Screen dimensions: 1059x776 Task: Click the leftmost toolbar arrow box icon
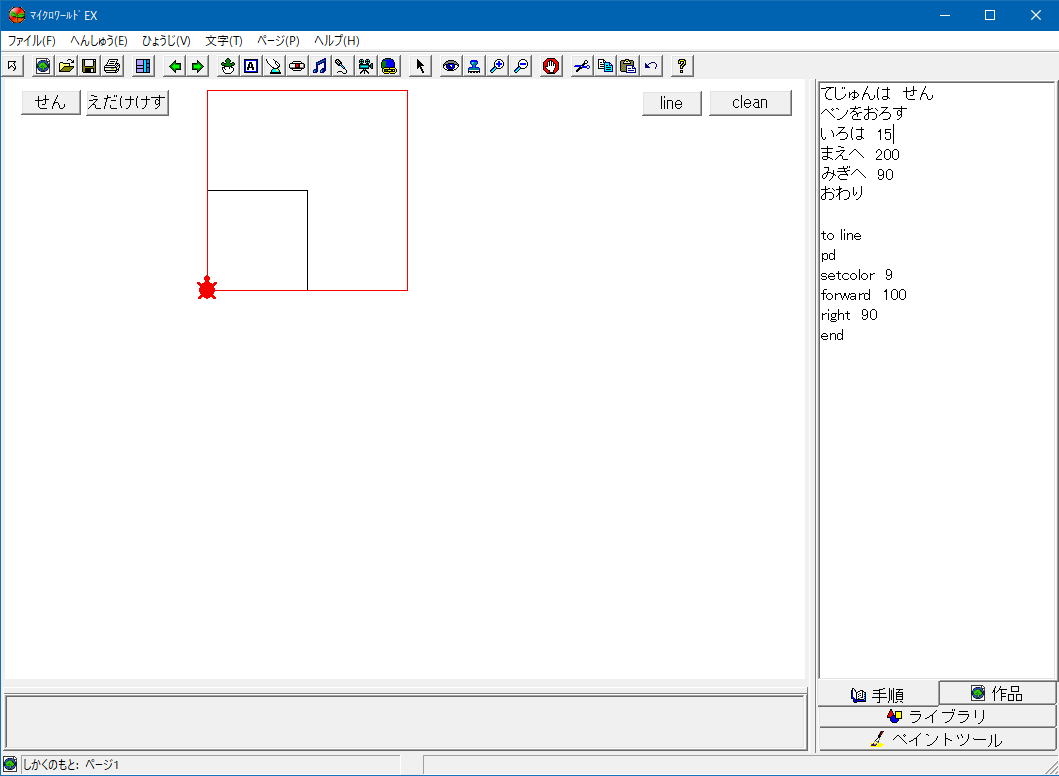pos(12,66)
